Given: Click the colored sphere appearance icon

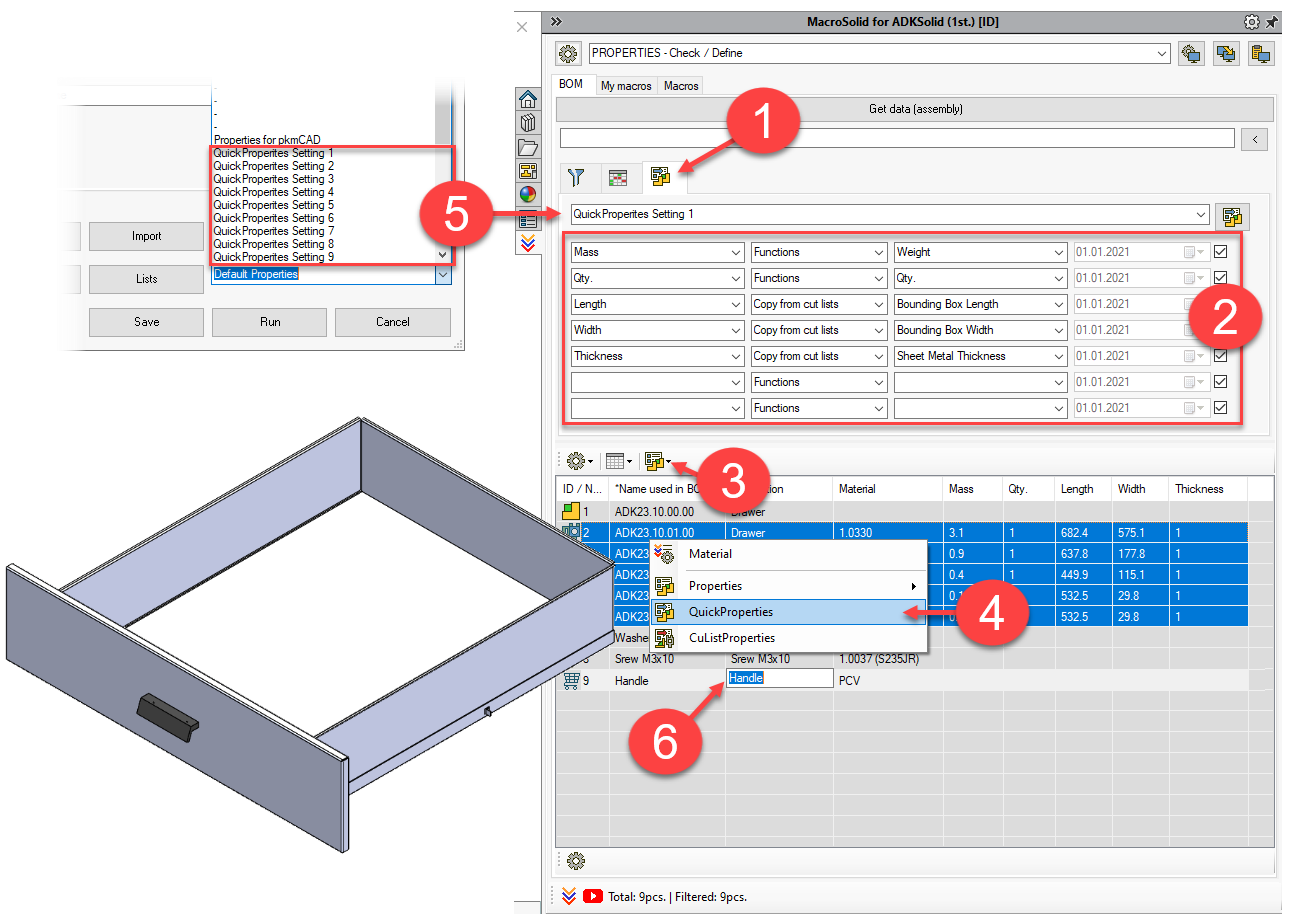Looking at the screenshot, I should pyautogui.click(x=528, y=195).
